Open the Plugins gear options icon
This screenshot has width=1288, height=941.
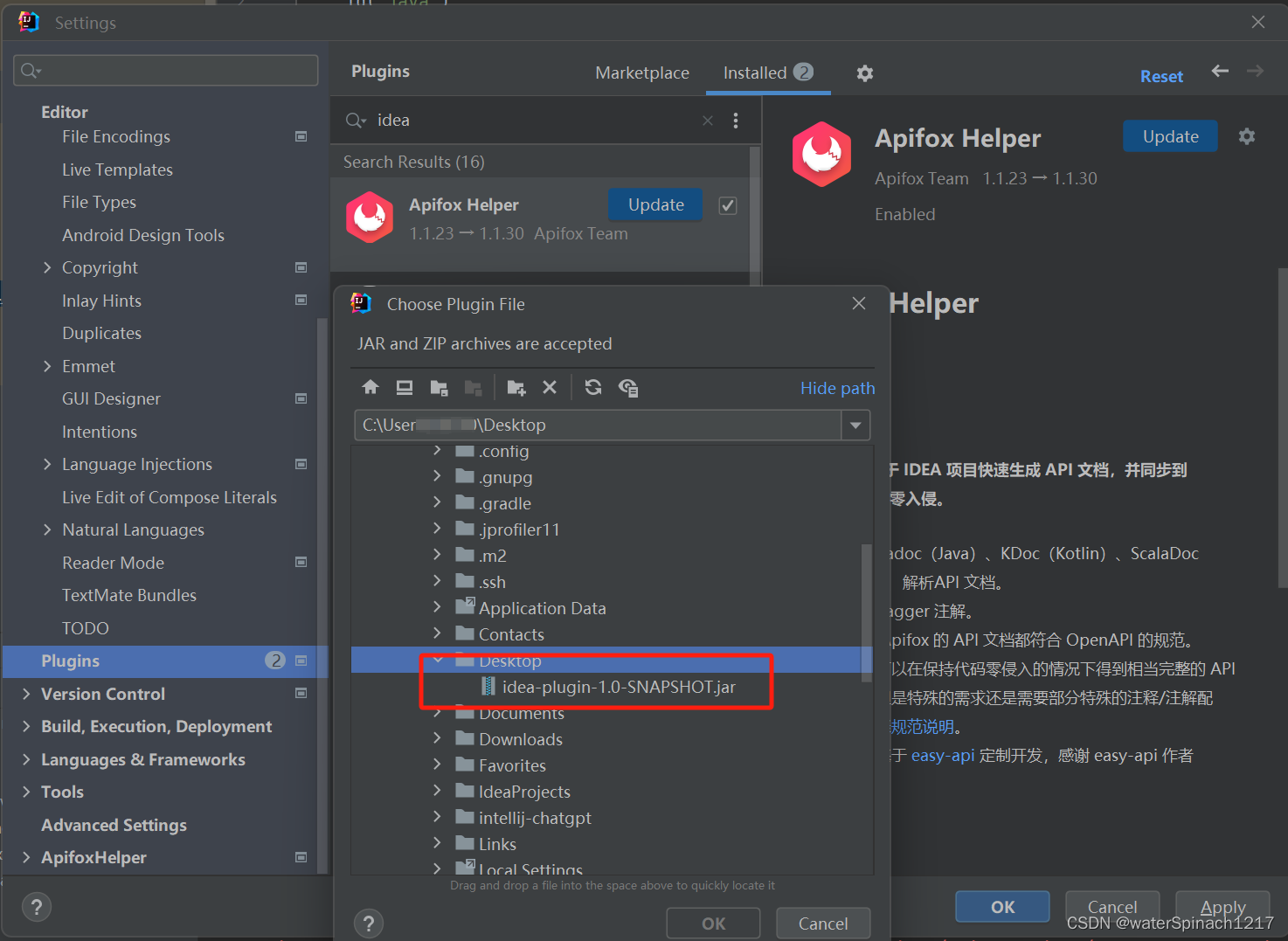coord(865,73)
